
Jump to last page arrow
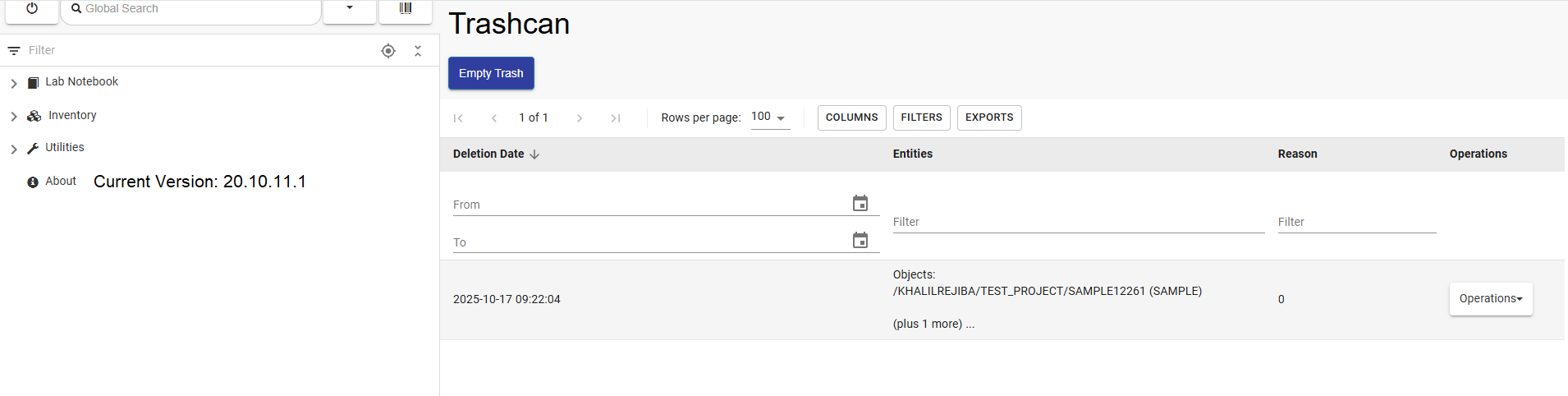[x=615, y=118]
